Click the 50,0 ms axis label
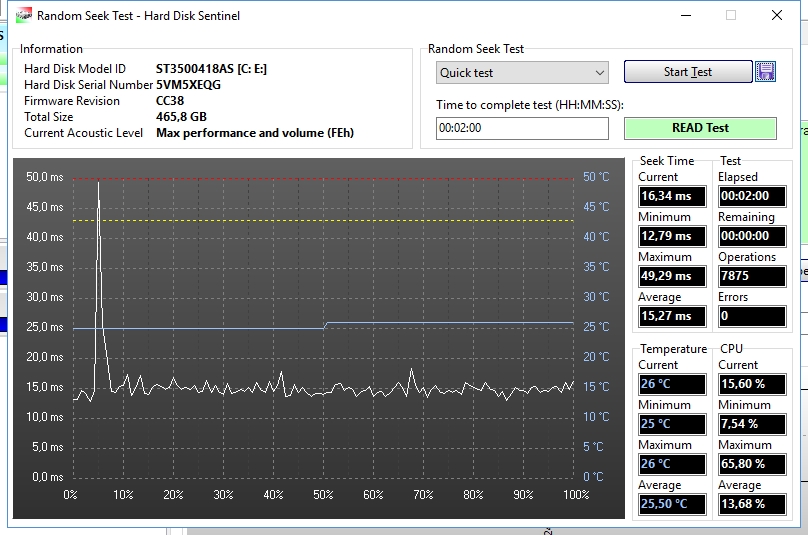This screenshot has height=535, width=808. coord(45,177)
